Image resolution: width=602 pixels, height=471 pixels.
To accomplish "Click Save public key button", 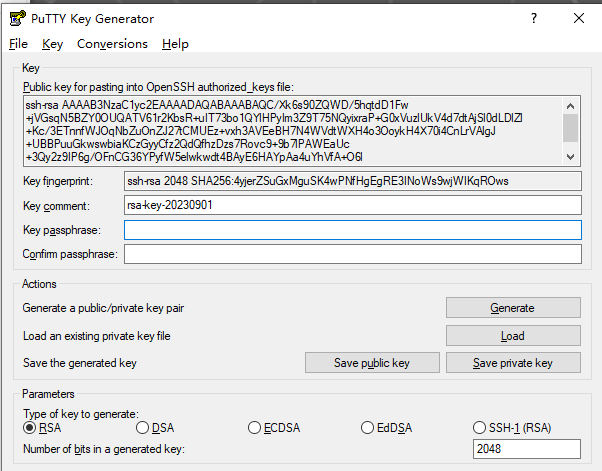I will point(372,362).
